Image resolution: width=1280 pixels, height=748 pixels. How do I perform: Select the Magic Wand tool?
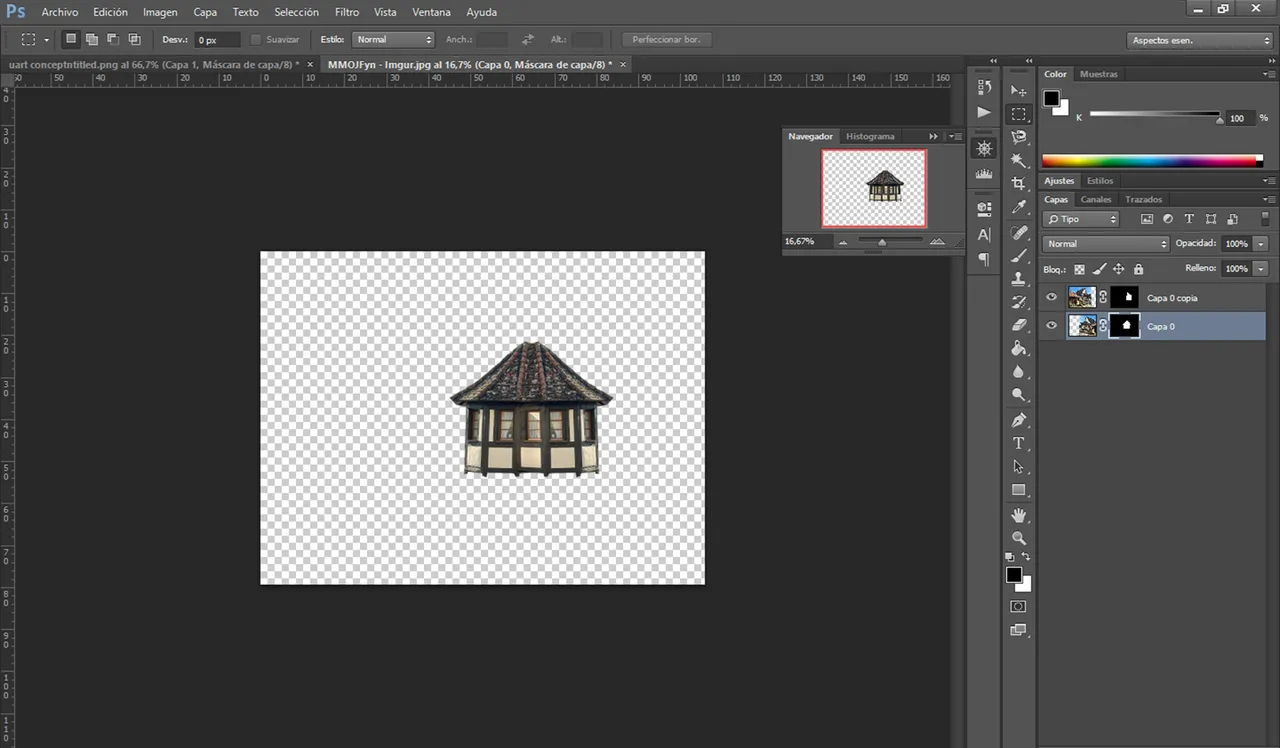pos(1018,160)
